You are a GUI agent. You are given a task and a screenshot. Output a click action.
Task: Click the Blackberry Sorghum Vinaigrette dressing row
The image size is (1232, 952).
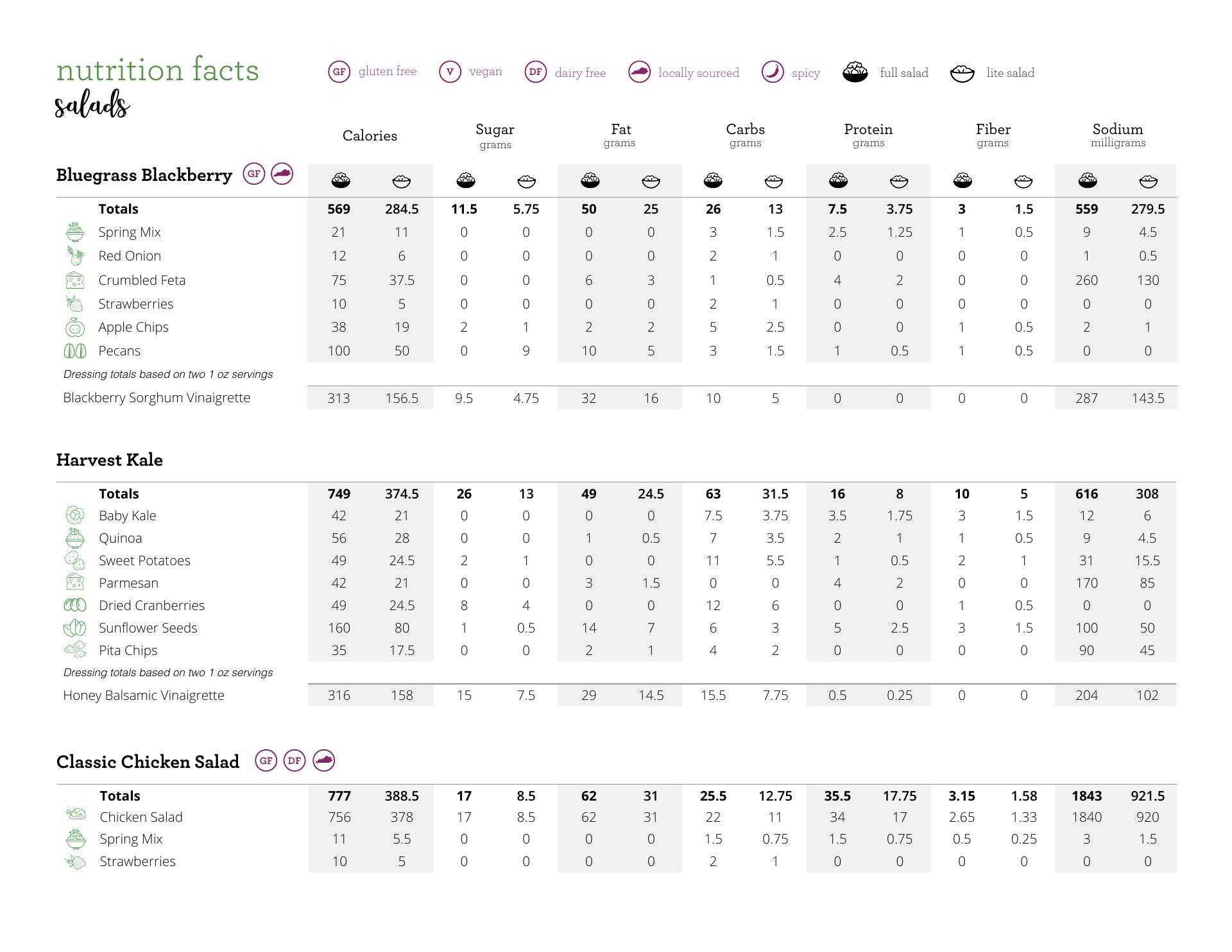[157, 398]
